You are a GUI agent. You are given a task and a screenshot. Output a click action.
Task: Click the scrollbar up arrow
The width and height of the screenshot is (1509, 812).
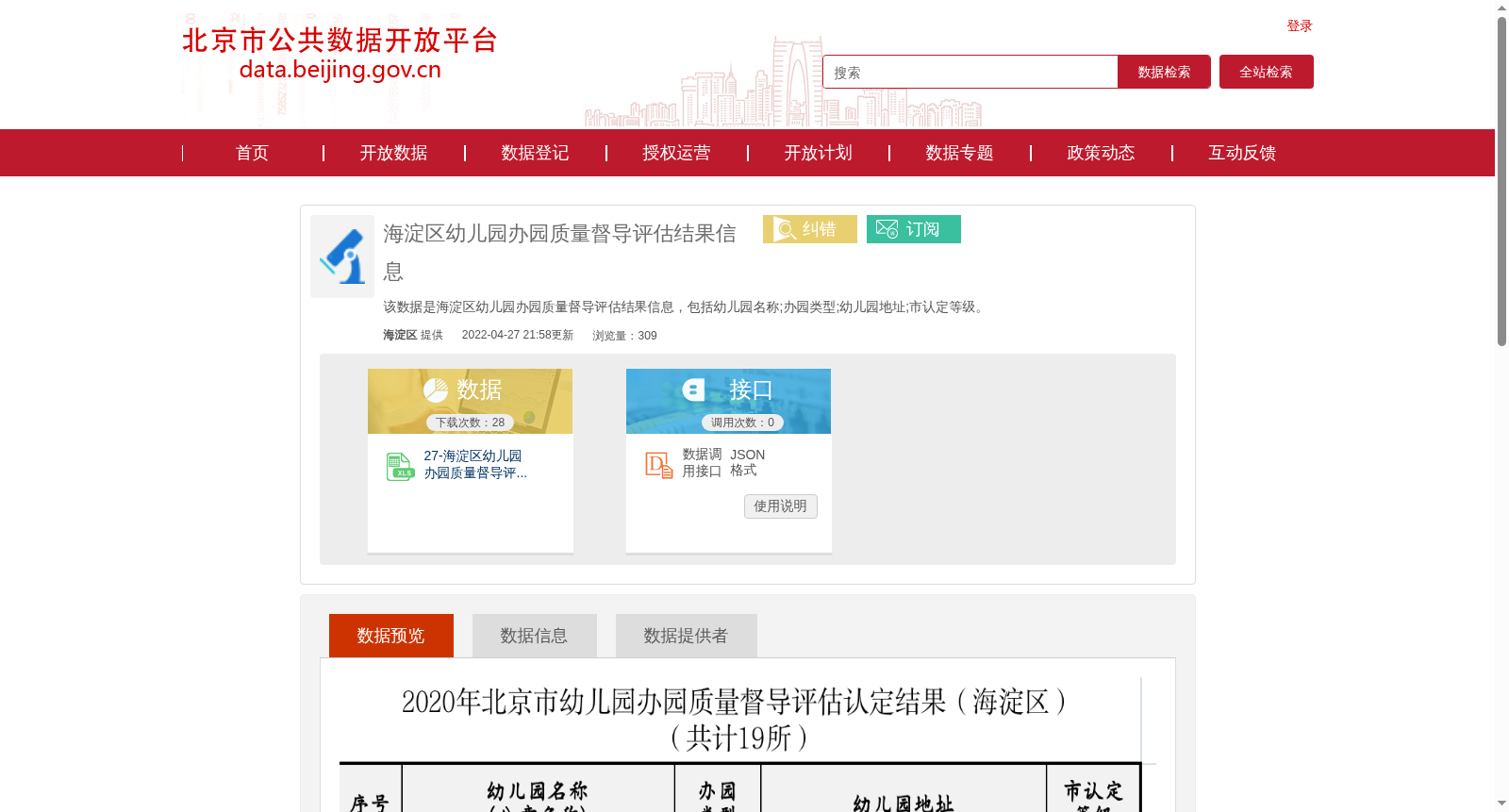point(1501,8)
